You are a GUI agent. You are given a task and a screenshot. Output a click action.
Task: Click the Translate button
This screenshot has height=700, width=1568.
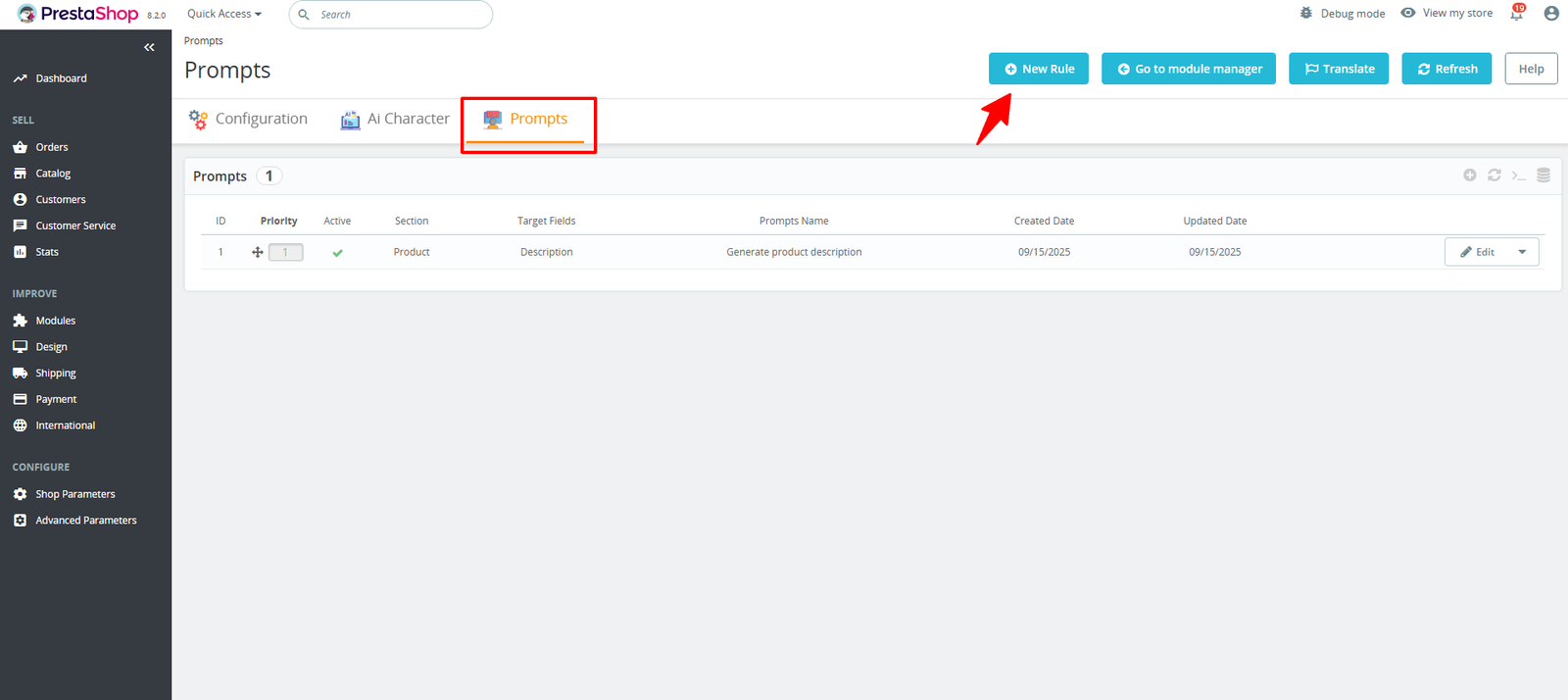tap(1339, 69)
